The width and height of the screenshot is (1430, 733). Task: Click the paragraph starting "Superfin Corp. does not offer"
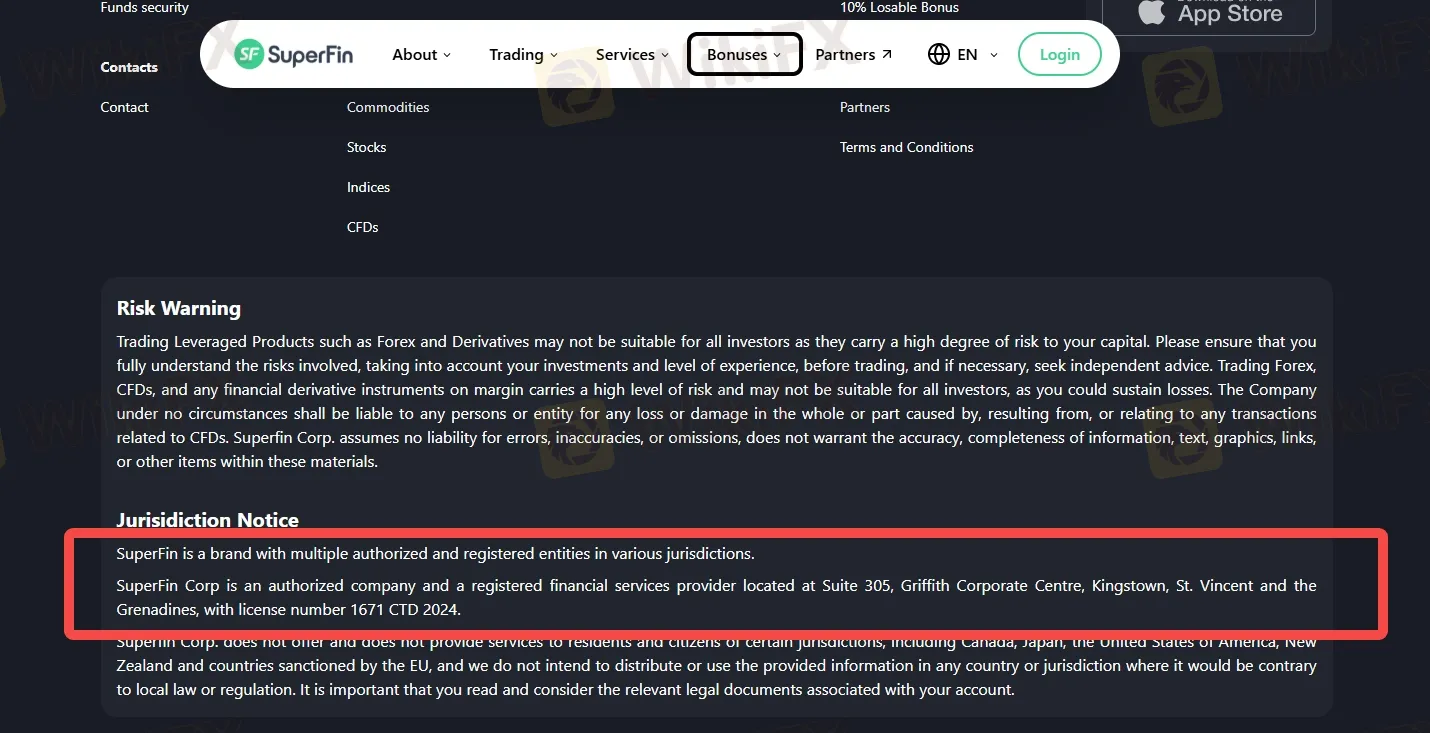coord(716,665)
